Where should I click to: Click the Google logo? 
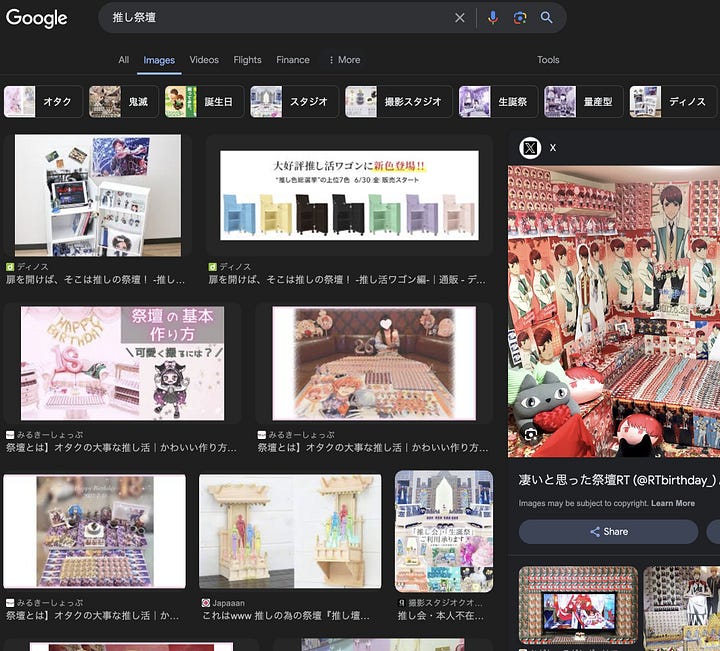pyautogui.click(x=37, y=18)
